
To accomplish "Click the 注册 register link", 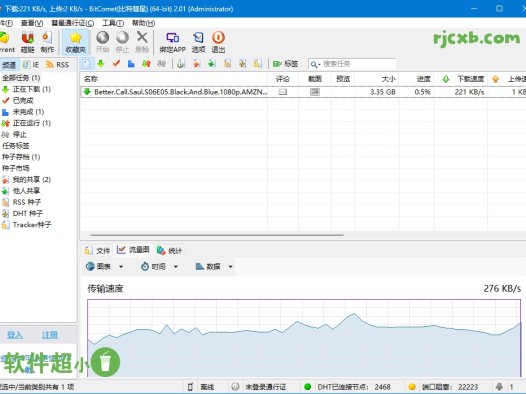I will tap(50, 335).
